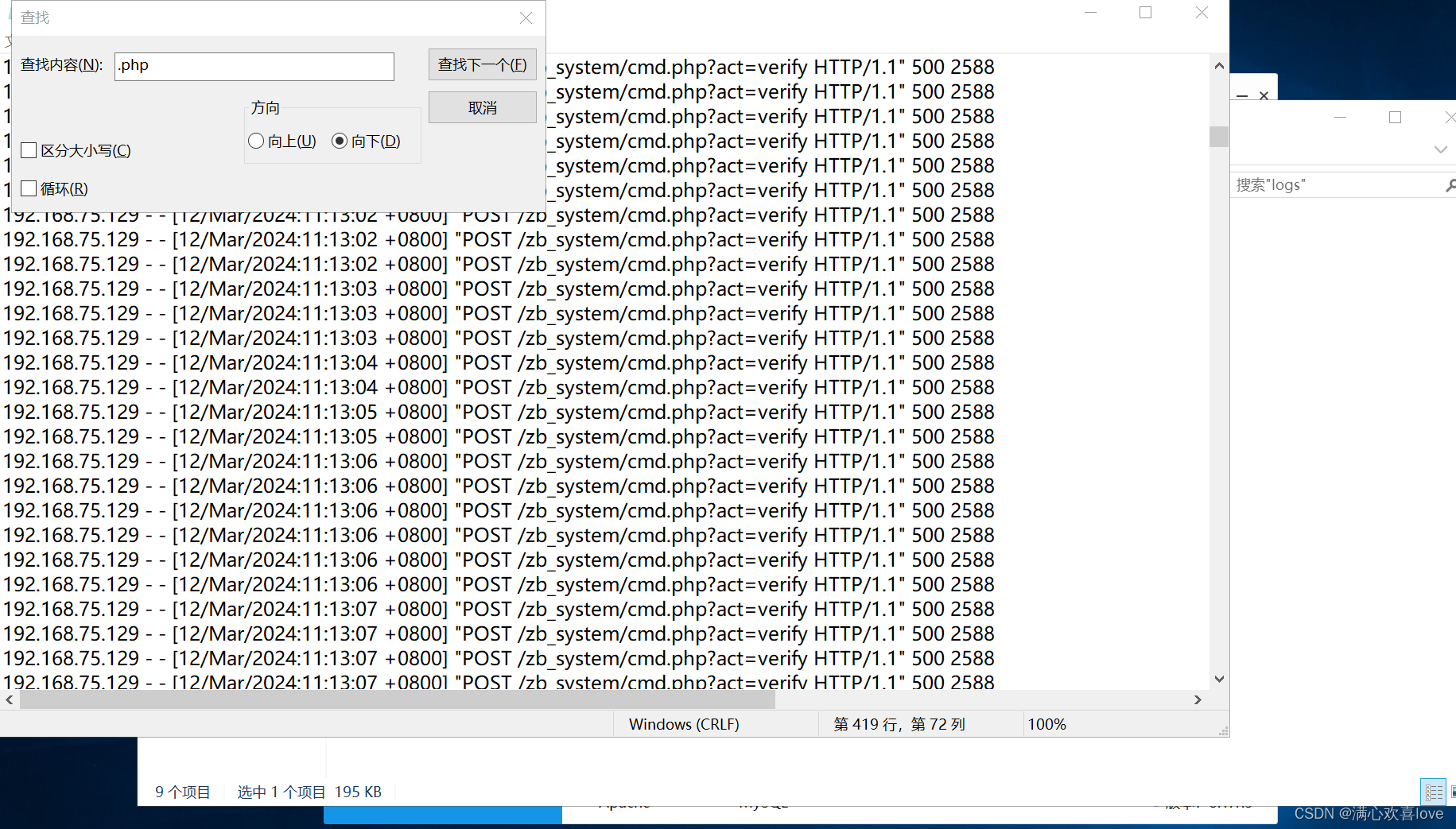The width and height of the screenshot is (1456, 829).
Task: Click the magnifier icon in Explorer search box
Action: pyautogui.click(x=1450, y=185)
